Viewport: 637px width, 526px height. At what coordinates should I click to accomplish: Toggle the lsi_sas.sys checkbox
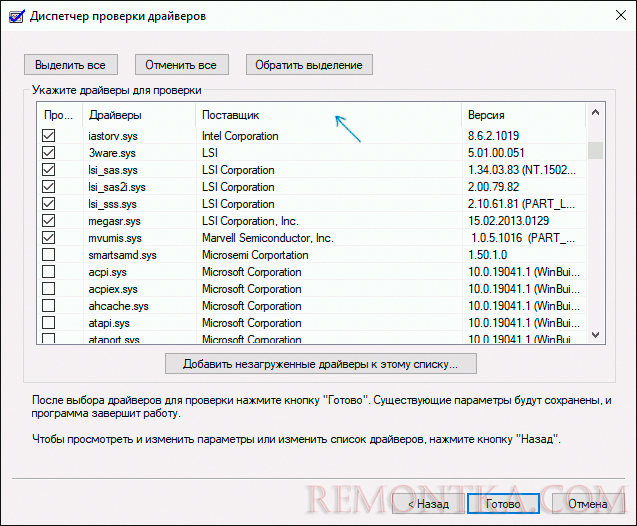click(49, 170)
